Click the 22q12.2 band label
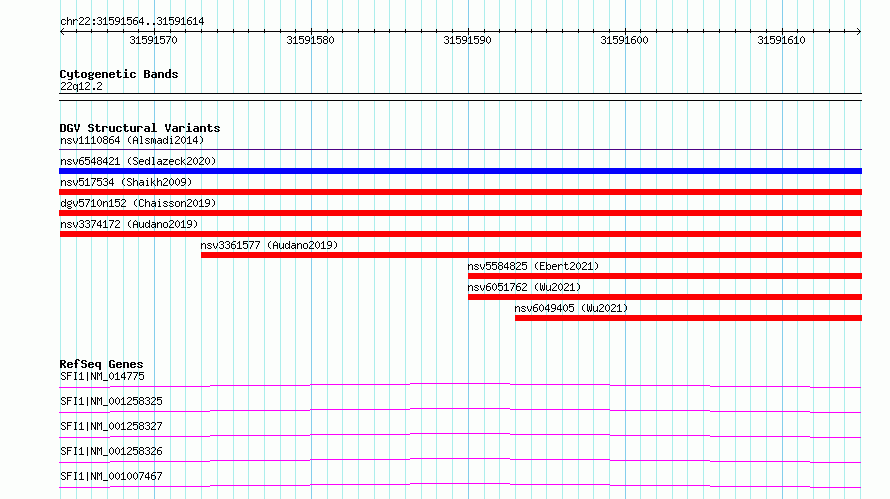This screenshot has height=499, width=890. coord(81,86)
